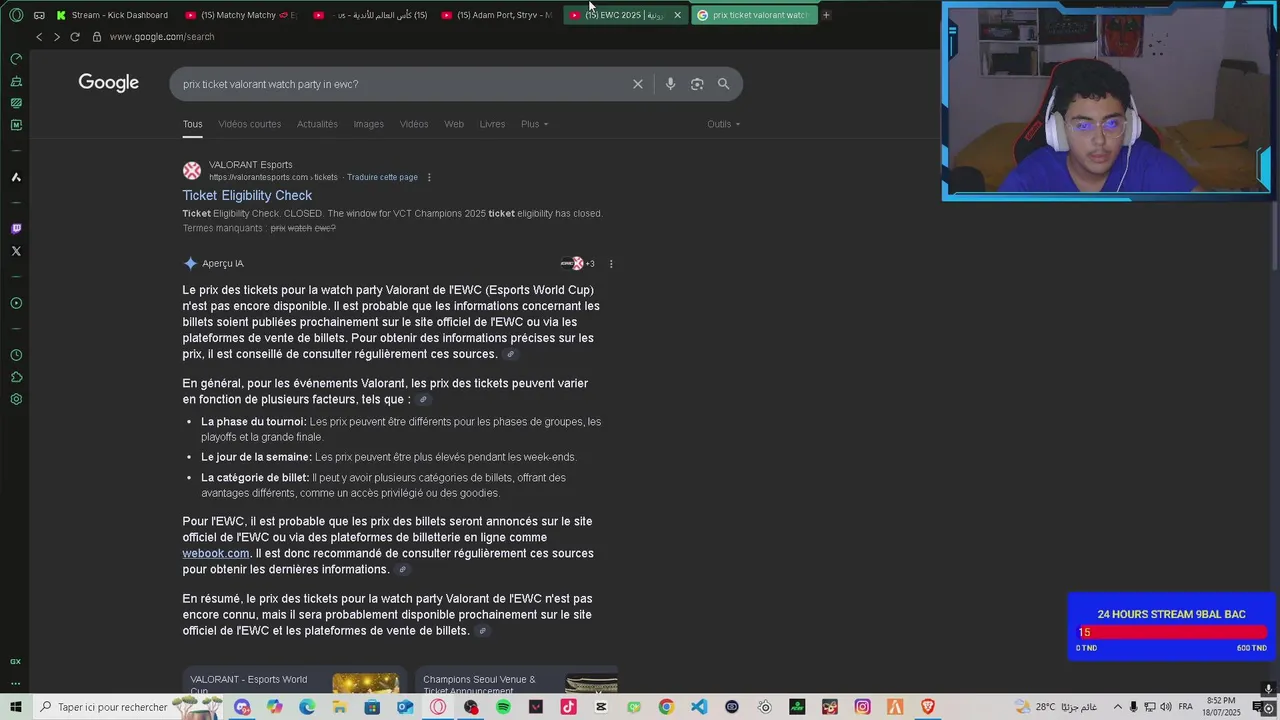The image size is (1280, 720).
Task: Click the address bar www.google.com/search
Action: [161, 37]
